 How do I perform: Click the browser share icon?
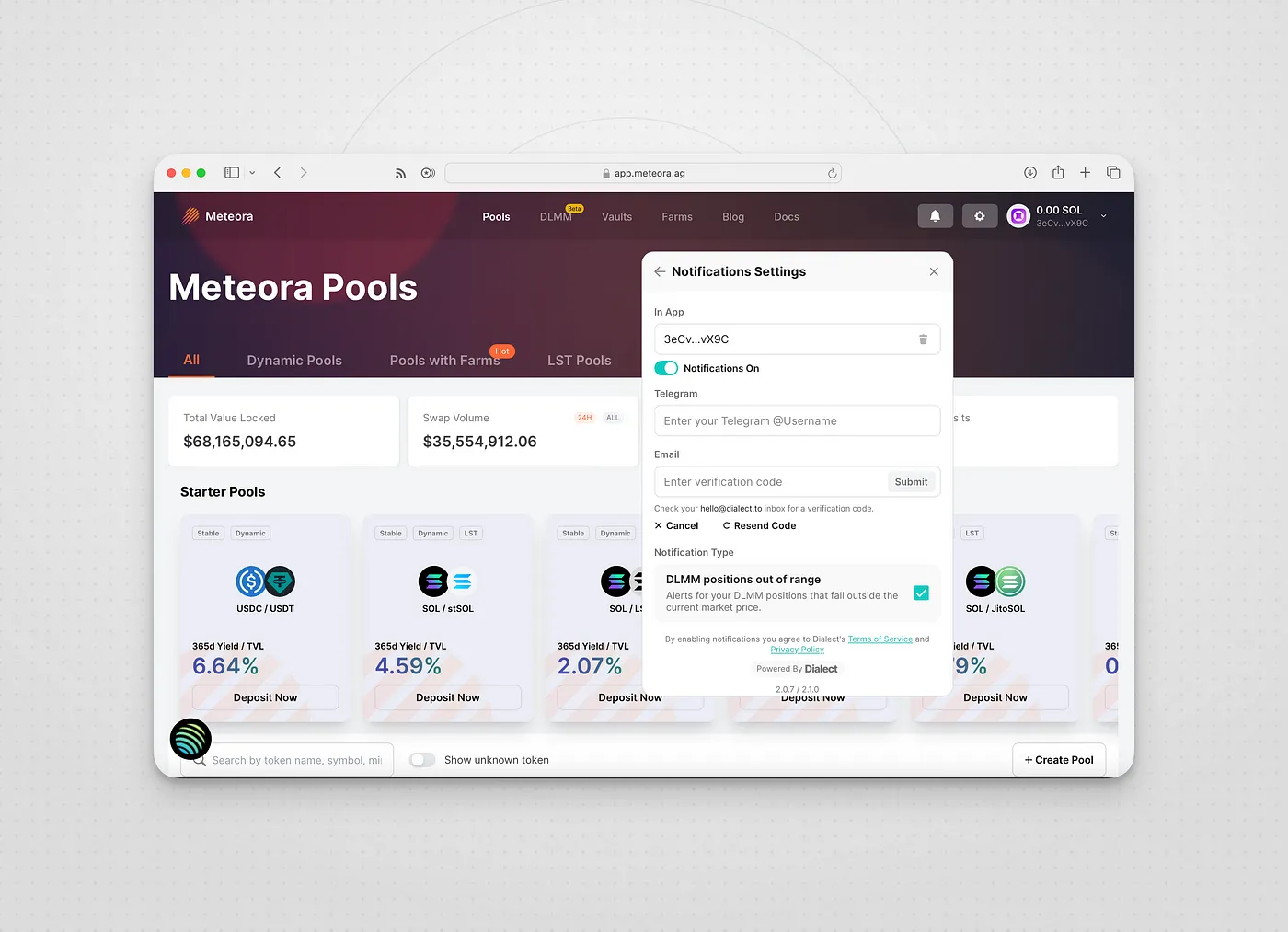1058,172
